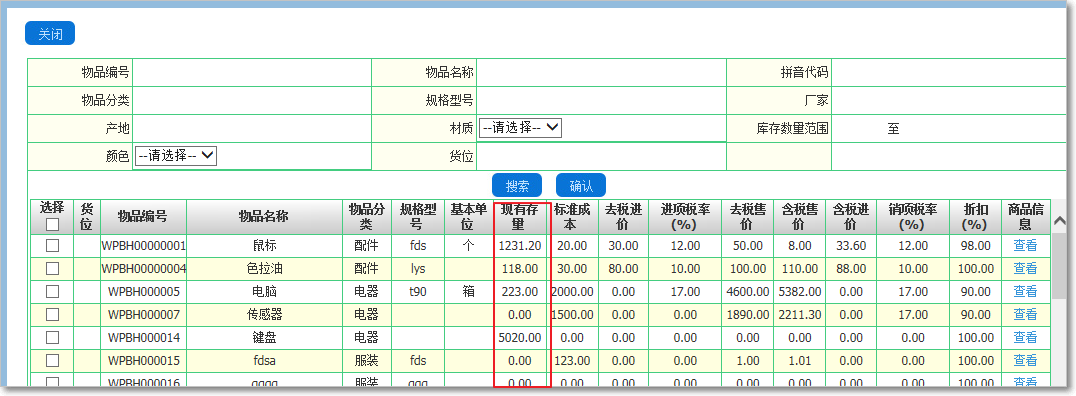
Task: Select cell WPBH00000004
Action: [143, 269]
